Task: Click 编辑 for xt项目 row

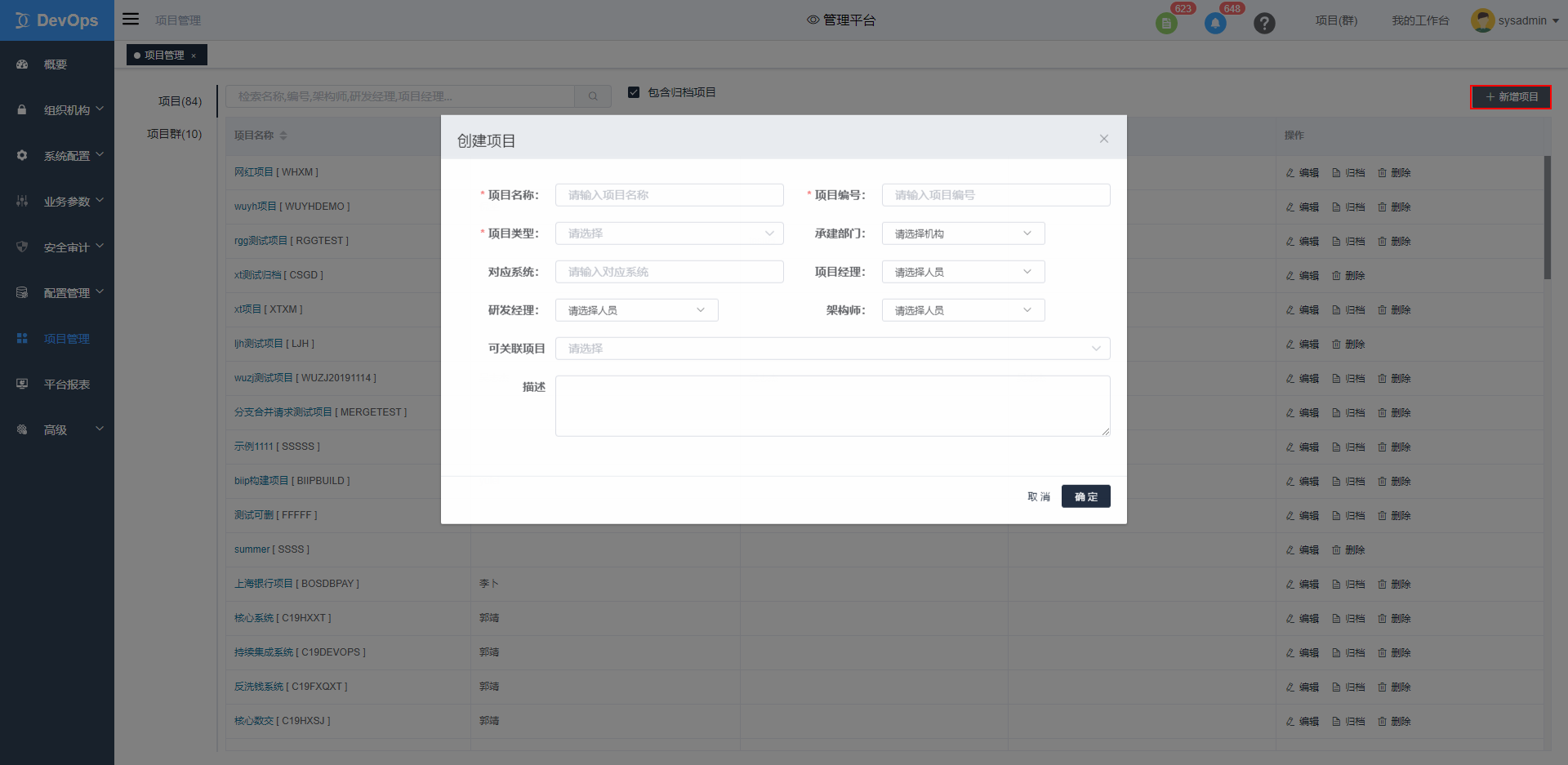Action: (x=1302, y=310)
